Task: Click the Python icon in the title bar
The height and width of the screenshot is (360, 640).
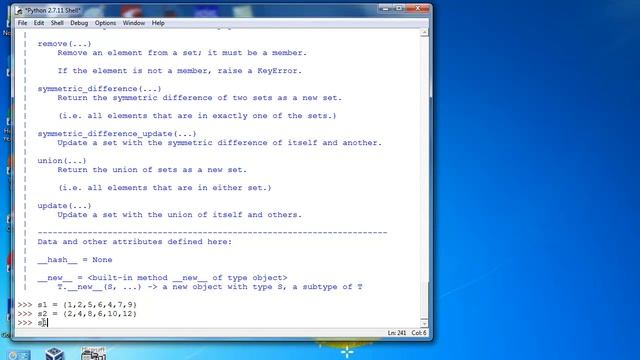Action: (19, 11)
